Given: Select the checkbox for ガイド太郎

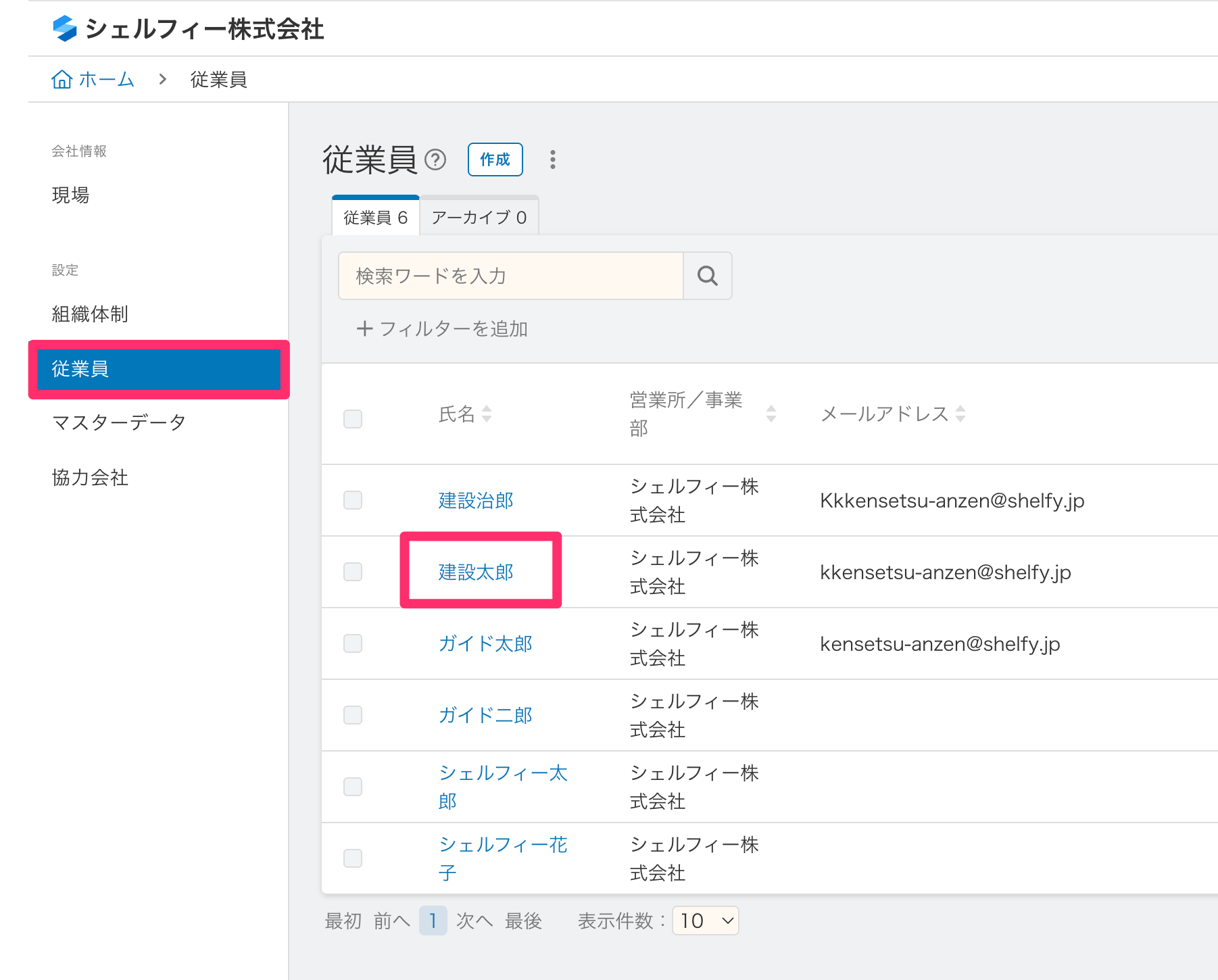Looking at the screenshot, I should [353, 643].
